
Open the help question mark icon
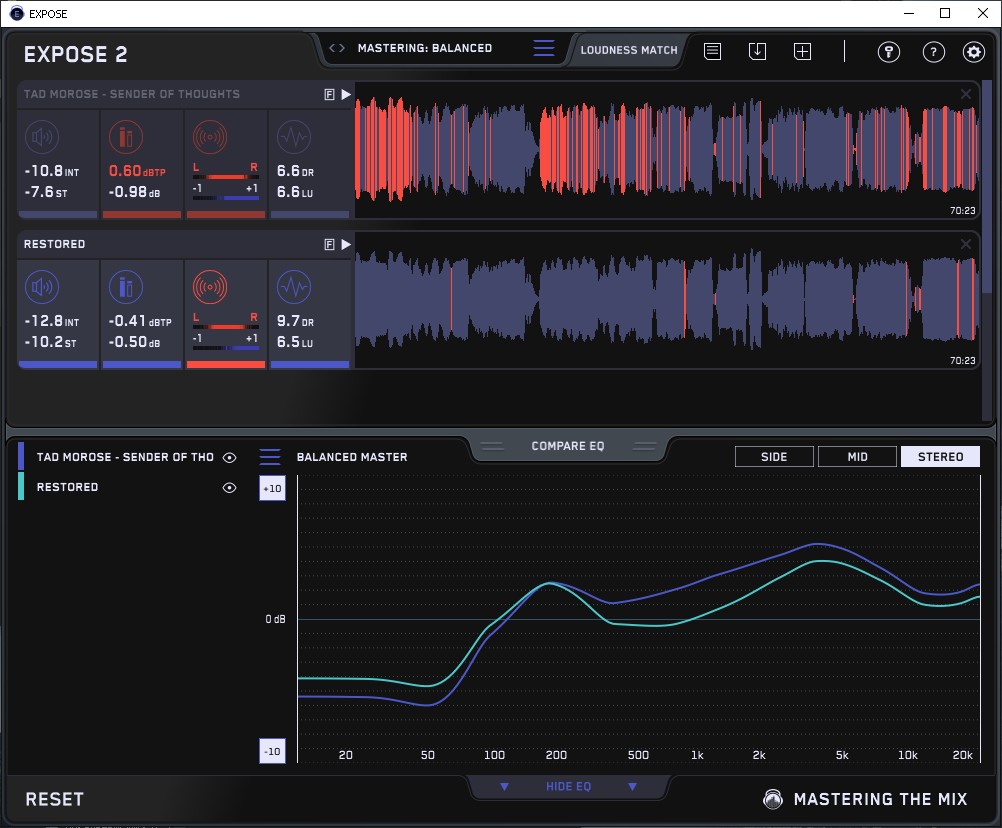click(x=933, y=52)
